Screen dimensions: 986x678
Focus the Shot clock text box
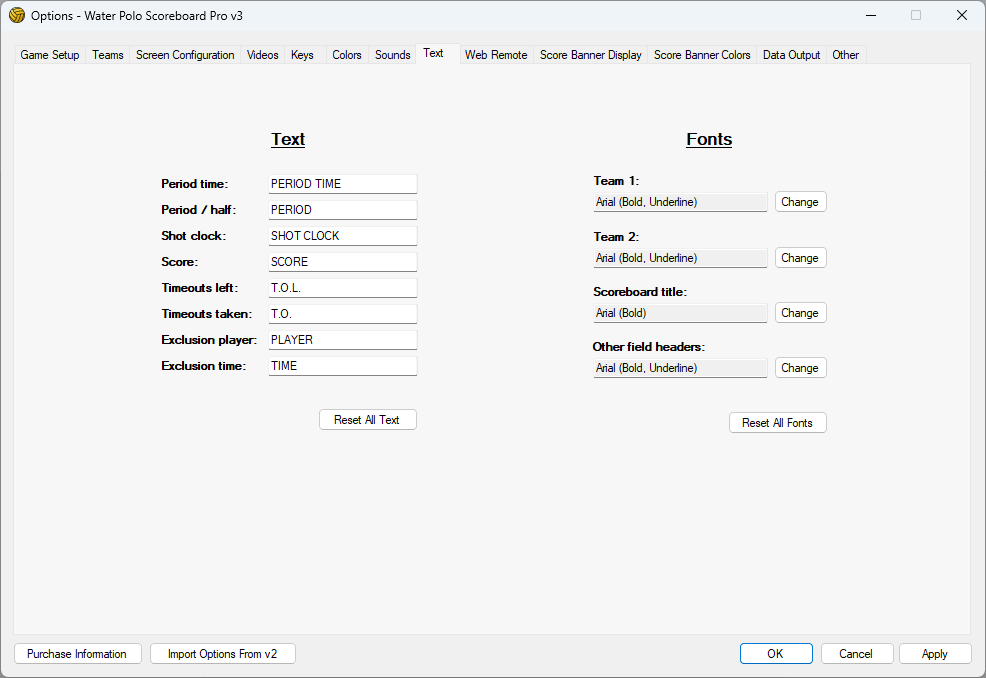point(342,236)
